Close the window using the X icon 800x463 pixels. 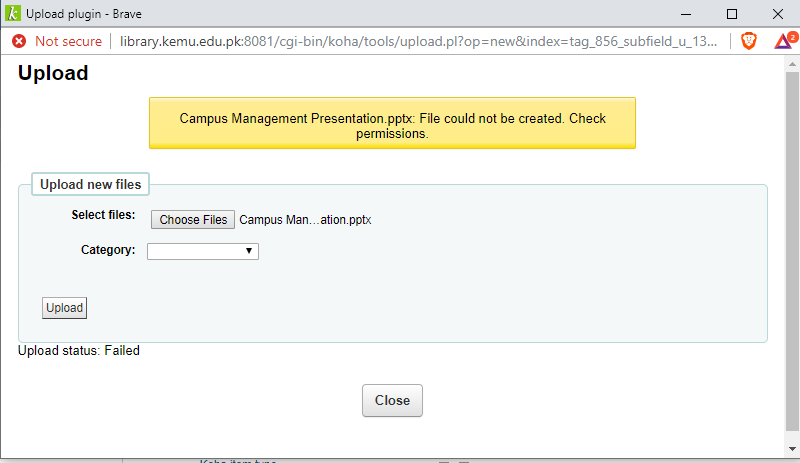point(778,14)
